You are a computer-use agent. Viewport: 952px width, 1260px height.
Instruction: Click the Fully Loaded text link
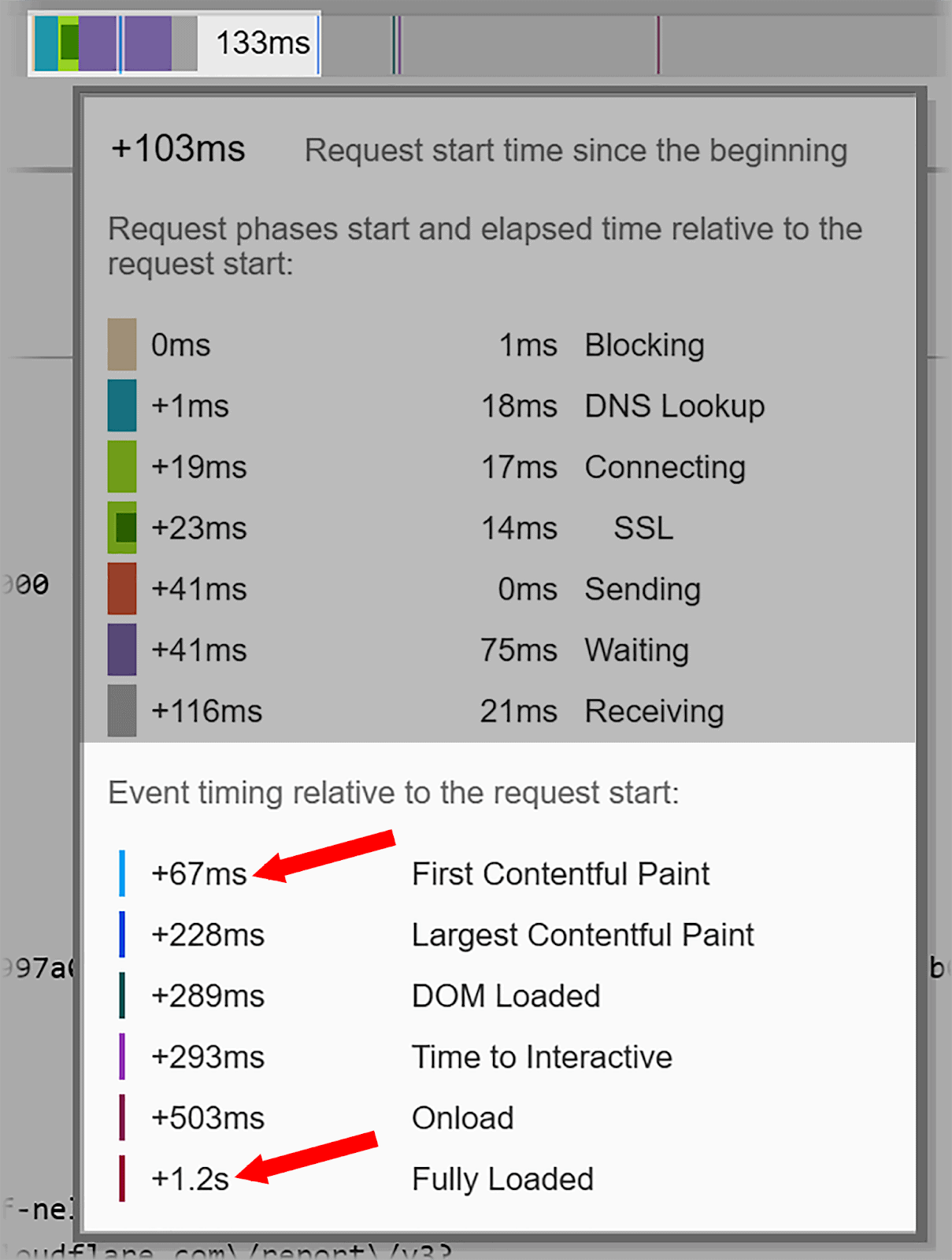(x=502, y=1179)
